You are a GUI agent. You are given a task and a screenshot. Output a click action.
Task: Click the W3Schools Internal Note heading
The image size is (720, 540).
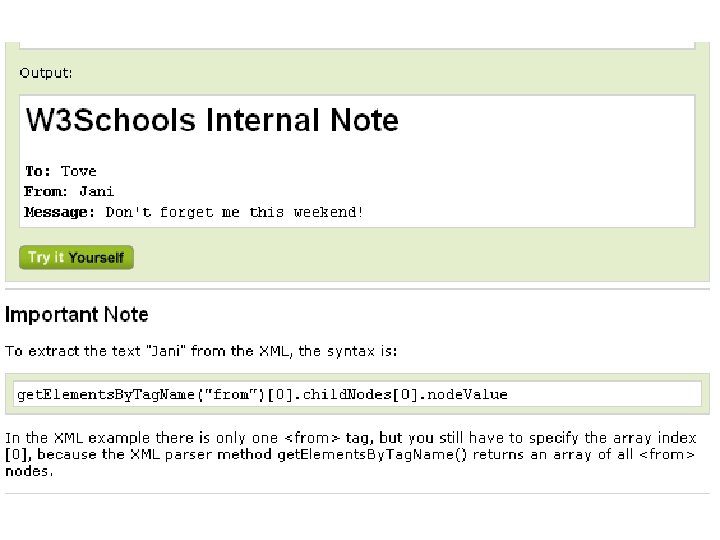[x=212, y=120]
